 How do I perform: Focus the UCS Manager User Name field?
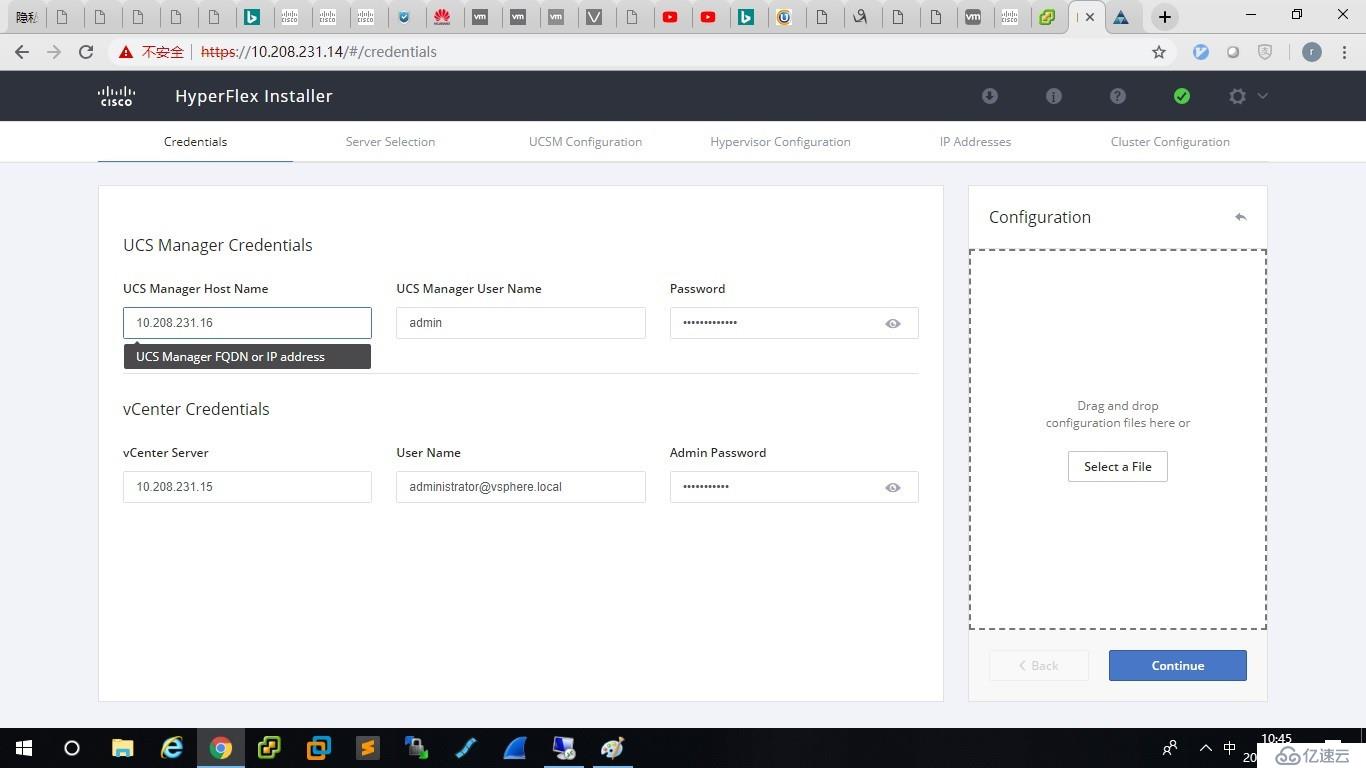click(x=521, y=323)
